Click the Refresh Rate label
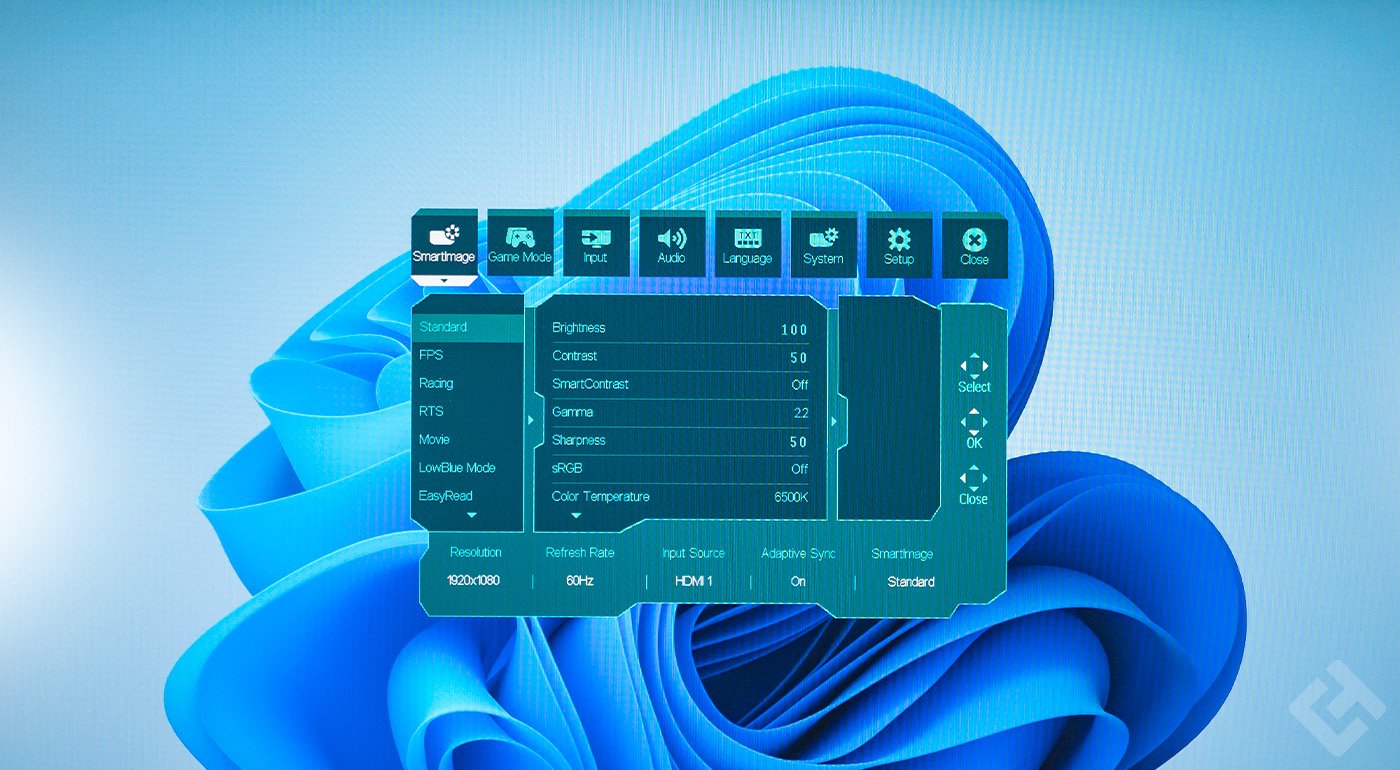The image size is (1400, 770). pyautogui.click(x=580, y=552)
